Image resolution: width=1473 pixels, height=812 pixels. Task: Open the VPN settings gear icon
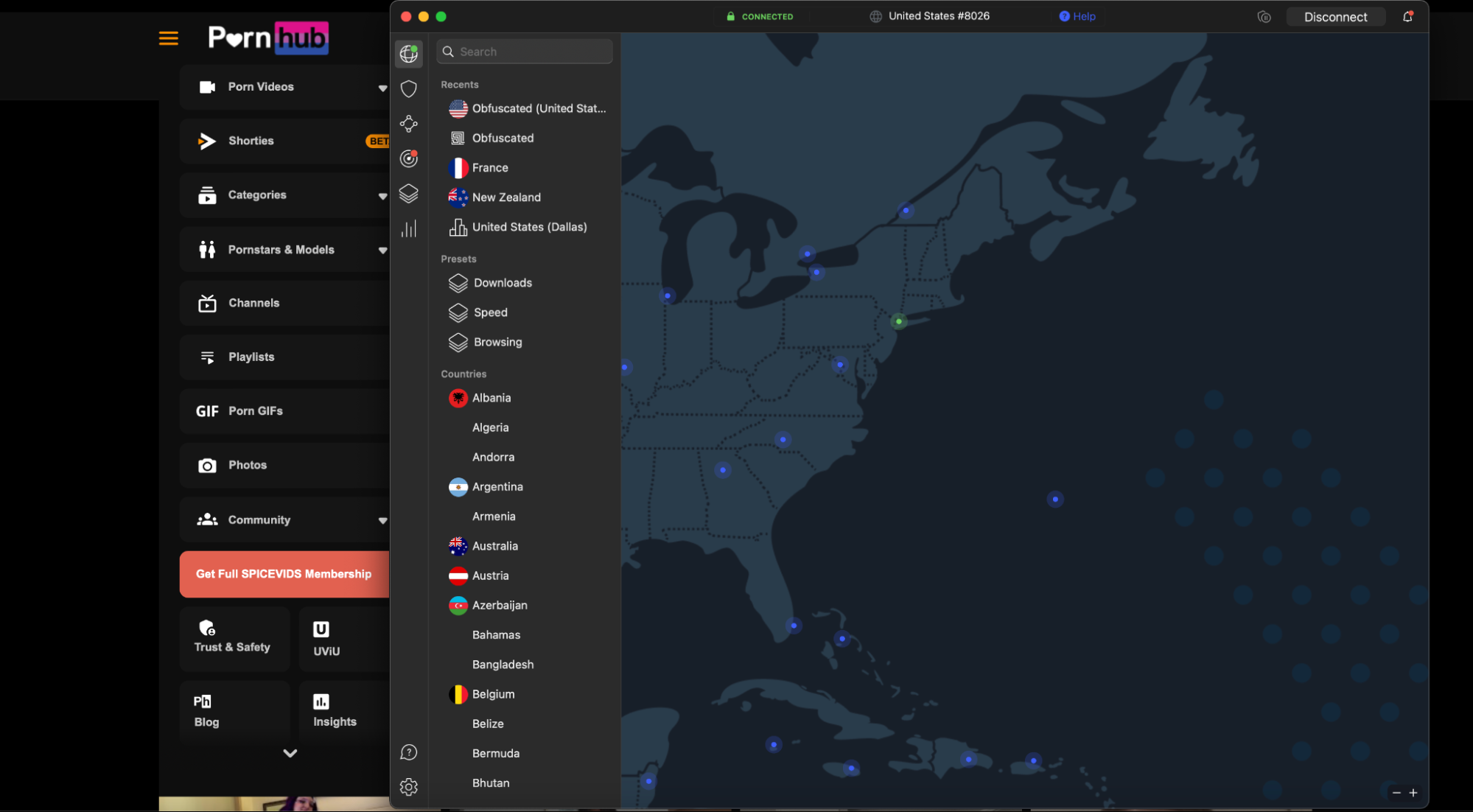(409, 787)
